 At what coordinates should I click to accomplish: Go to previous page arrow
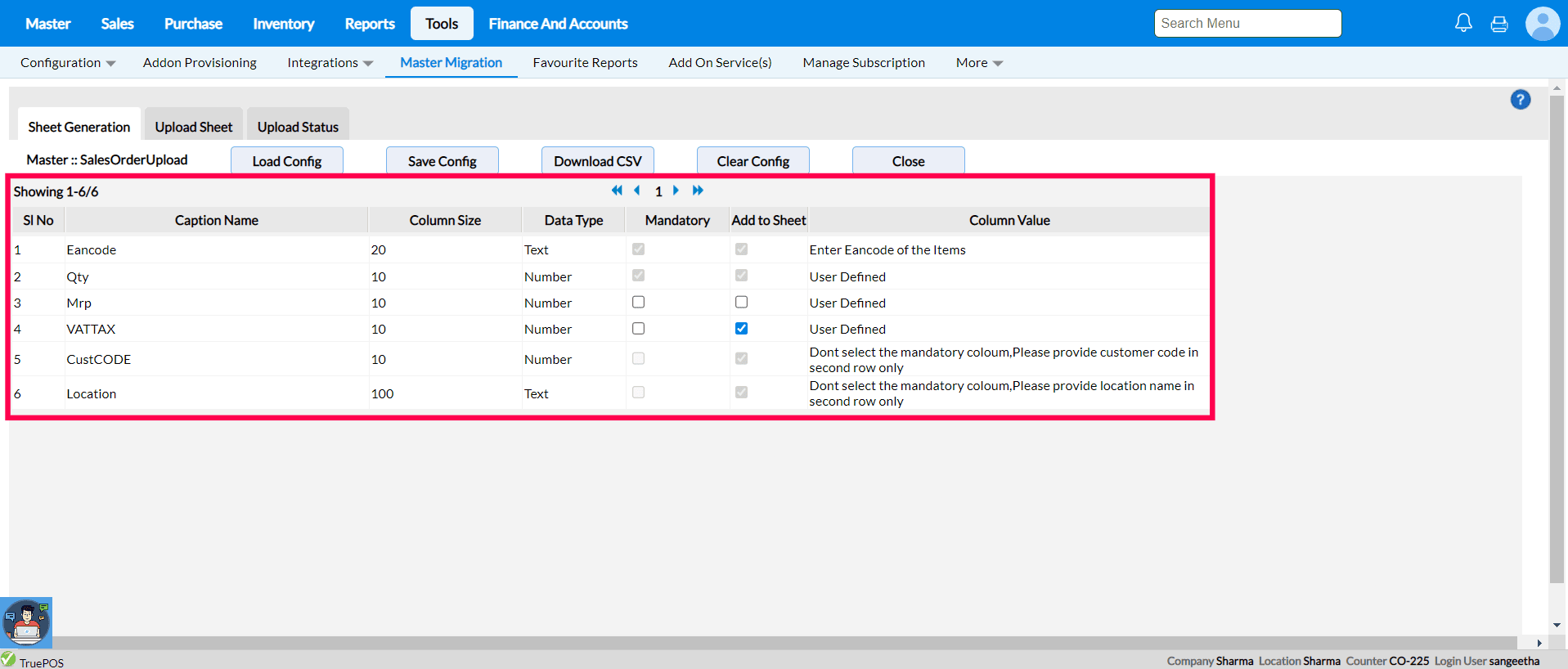point(637,191)
